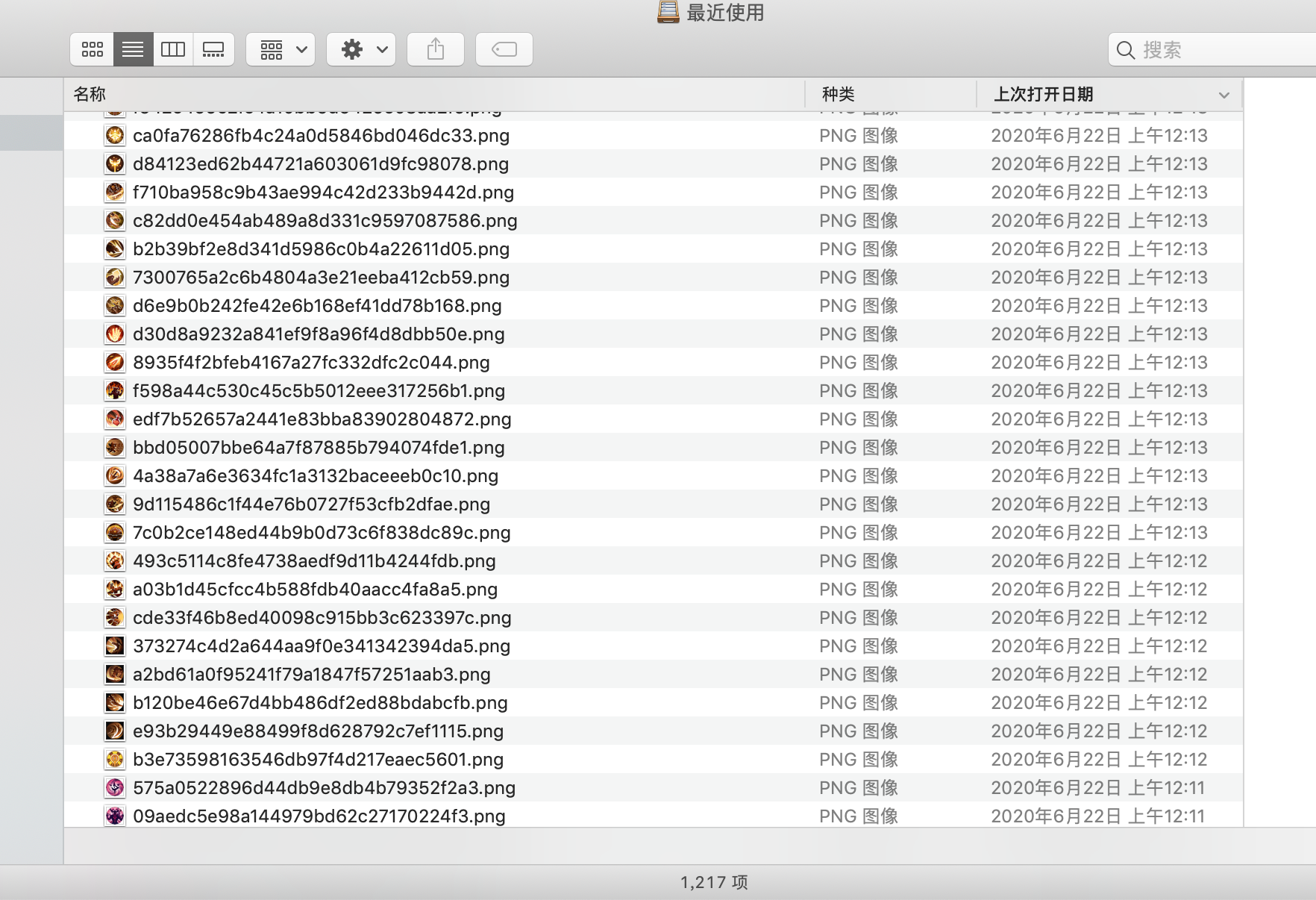The height and width of the screenshot is (900, 1316).
Task: Select file ca0fa76286fb4c24a0d5846bd046dc33.png
Action: point(321,136)
